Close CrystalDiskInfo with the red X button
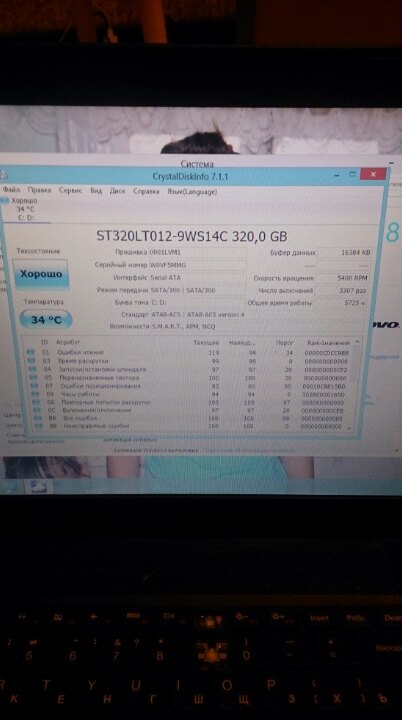 (x=373, y=174)
